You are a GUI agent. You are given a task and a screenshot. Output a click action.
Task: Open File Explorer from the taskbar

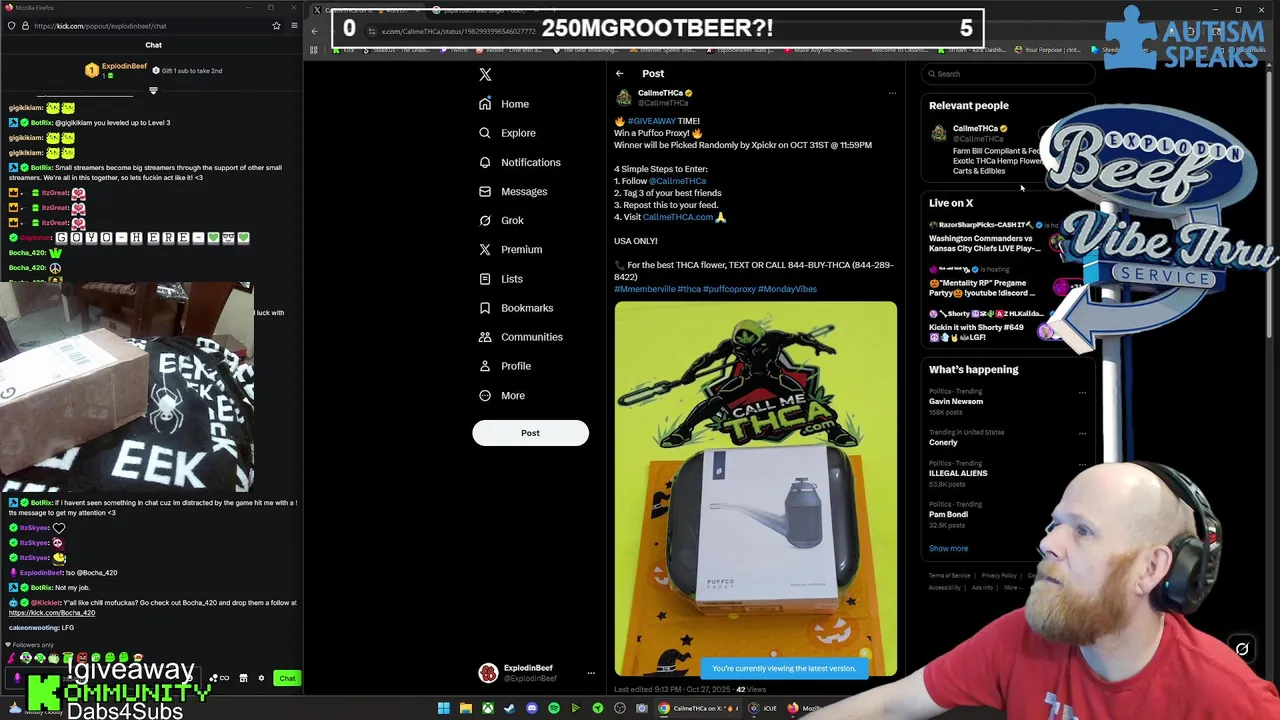(x=465, y=708)
